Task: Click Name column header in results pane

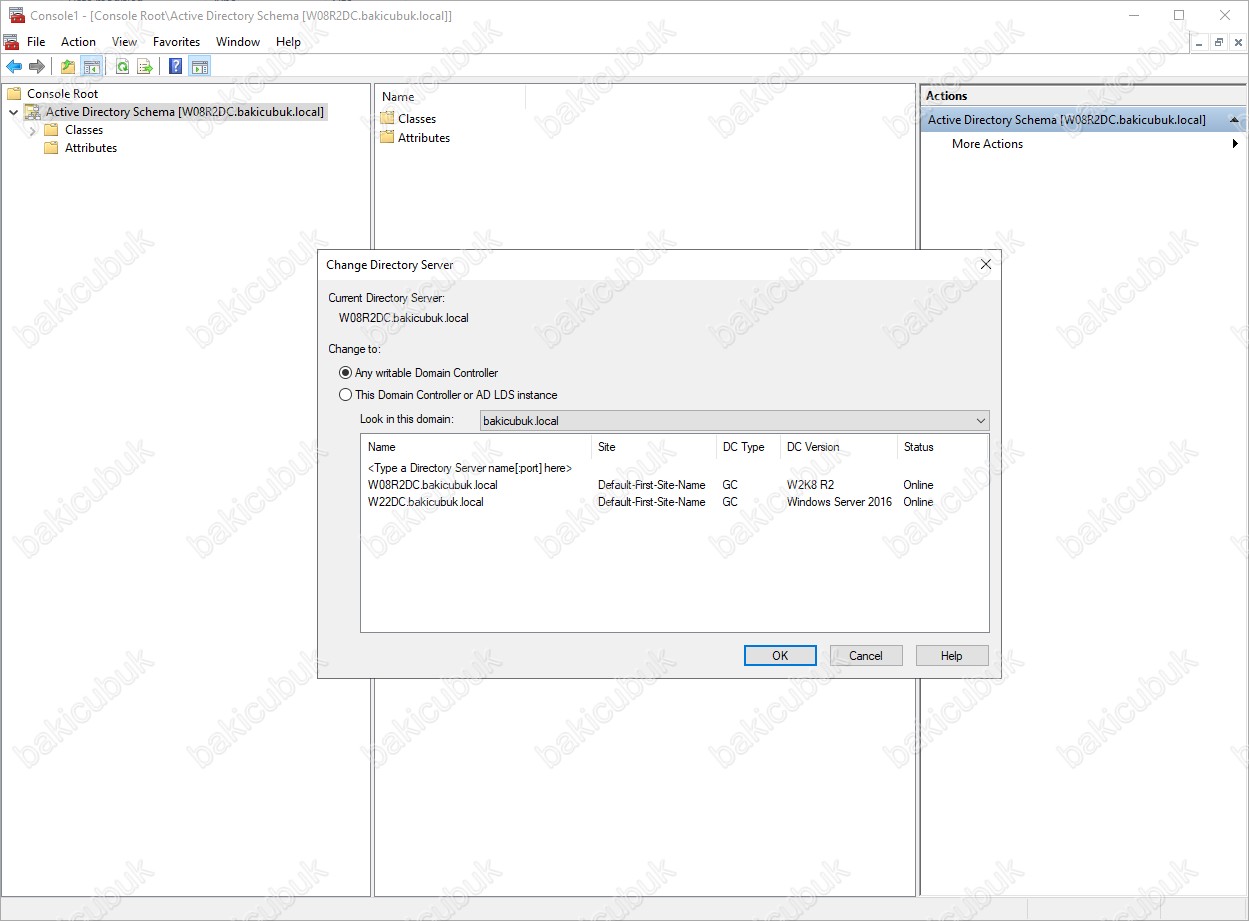Action: pyautogui.click(x=450, y=97)
